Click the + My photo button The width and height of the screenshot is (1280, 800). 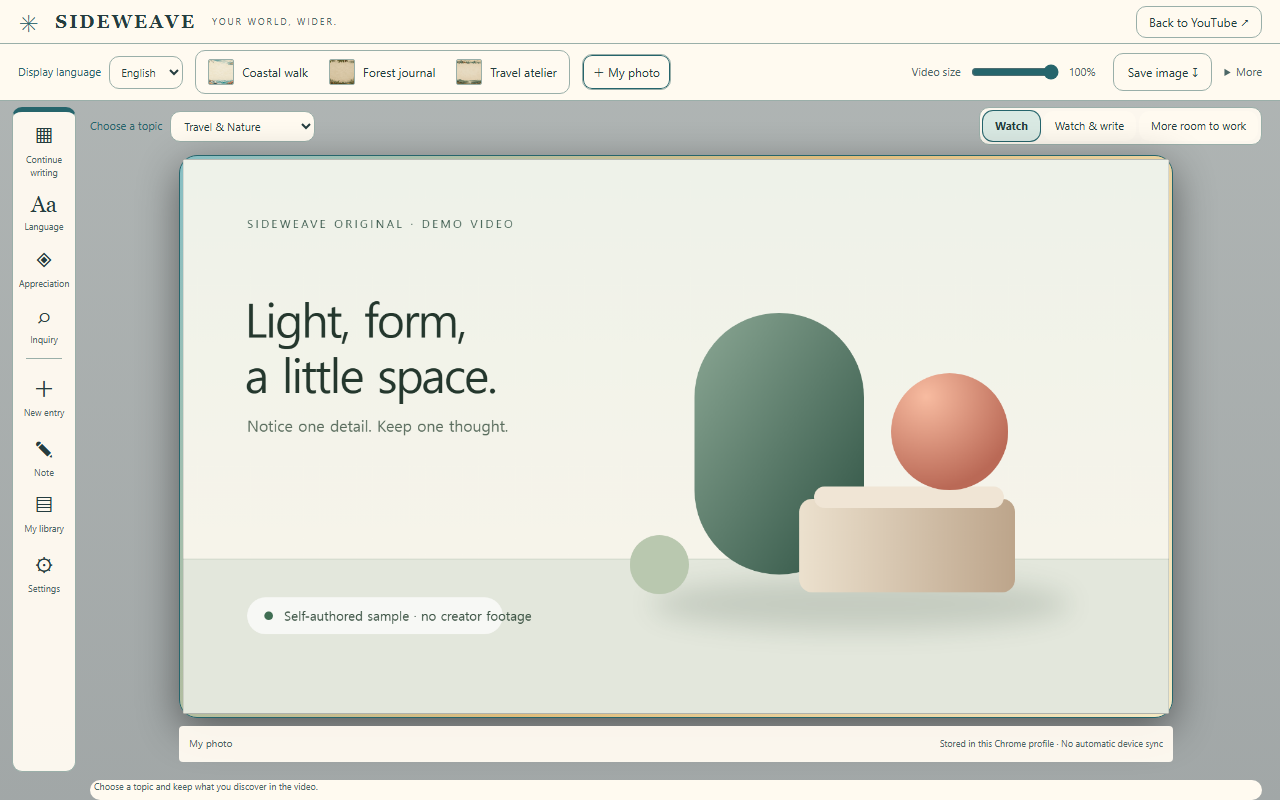click(x=627, y=72)
